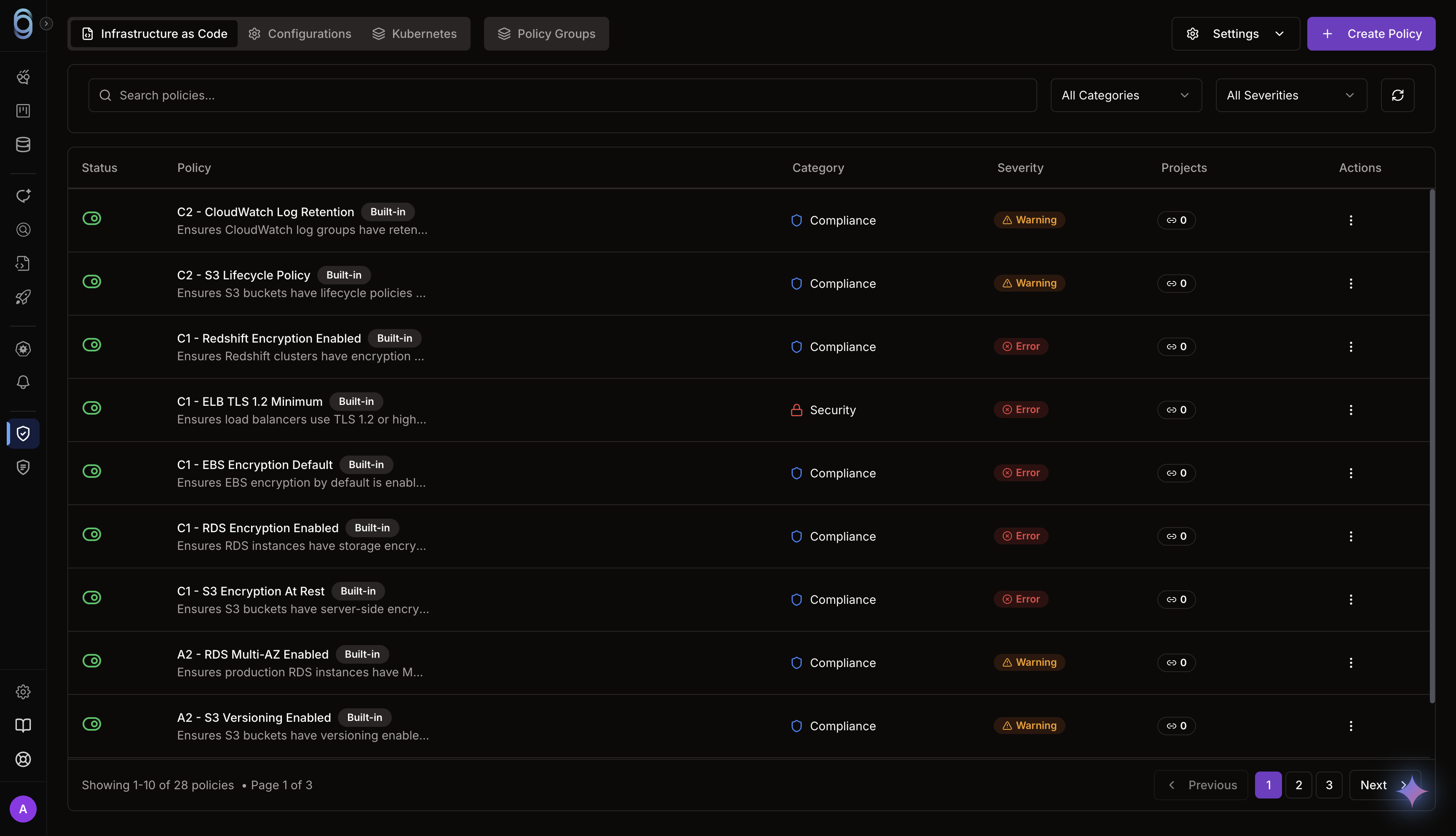Select the shield-check policies sidebar icon
This screenshot has width=1456, height=836.
coord(23,434)
